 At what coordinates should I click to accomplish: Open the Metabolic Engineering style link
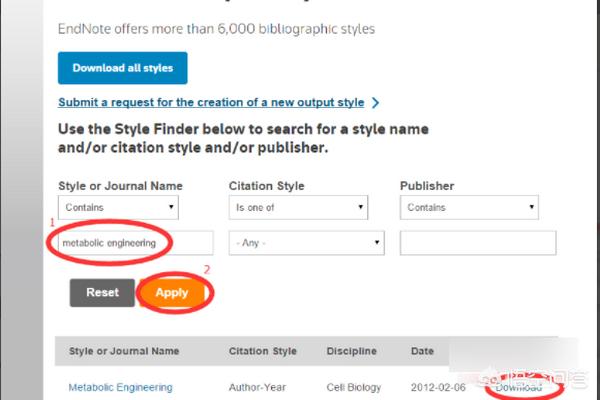point(121,387)
